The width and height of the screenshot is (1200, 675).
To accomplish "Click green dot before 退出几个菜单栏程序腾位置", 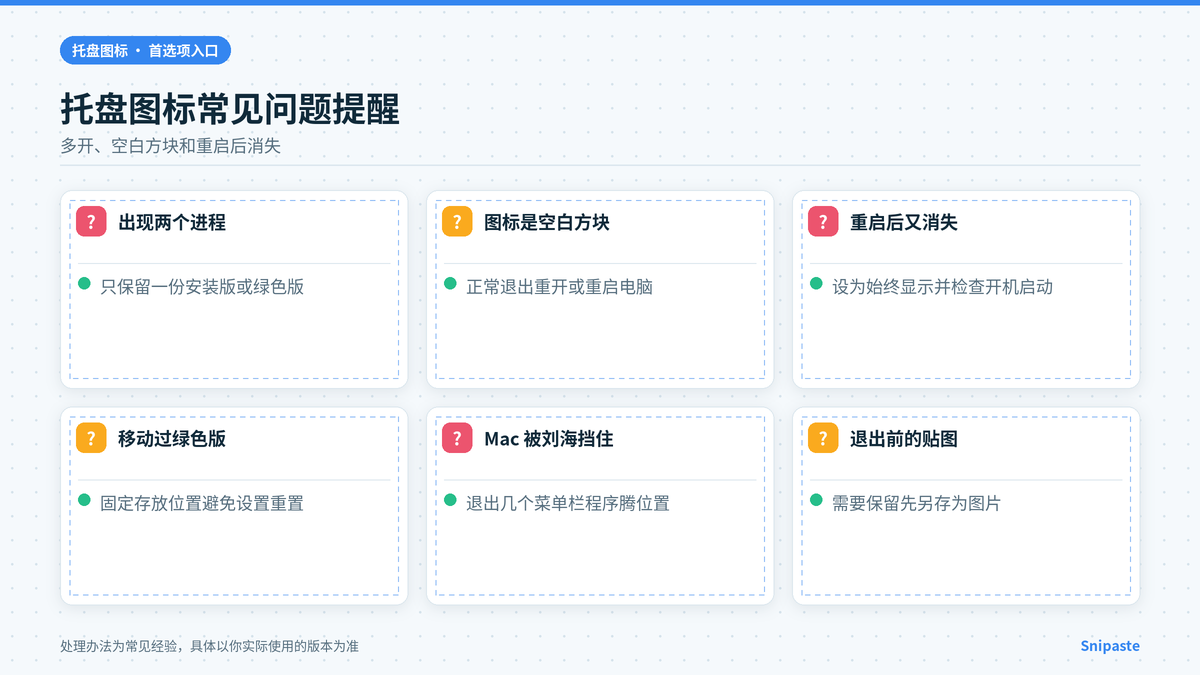I will coord(451,500).
